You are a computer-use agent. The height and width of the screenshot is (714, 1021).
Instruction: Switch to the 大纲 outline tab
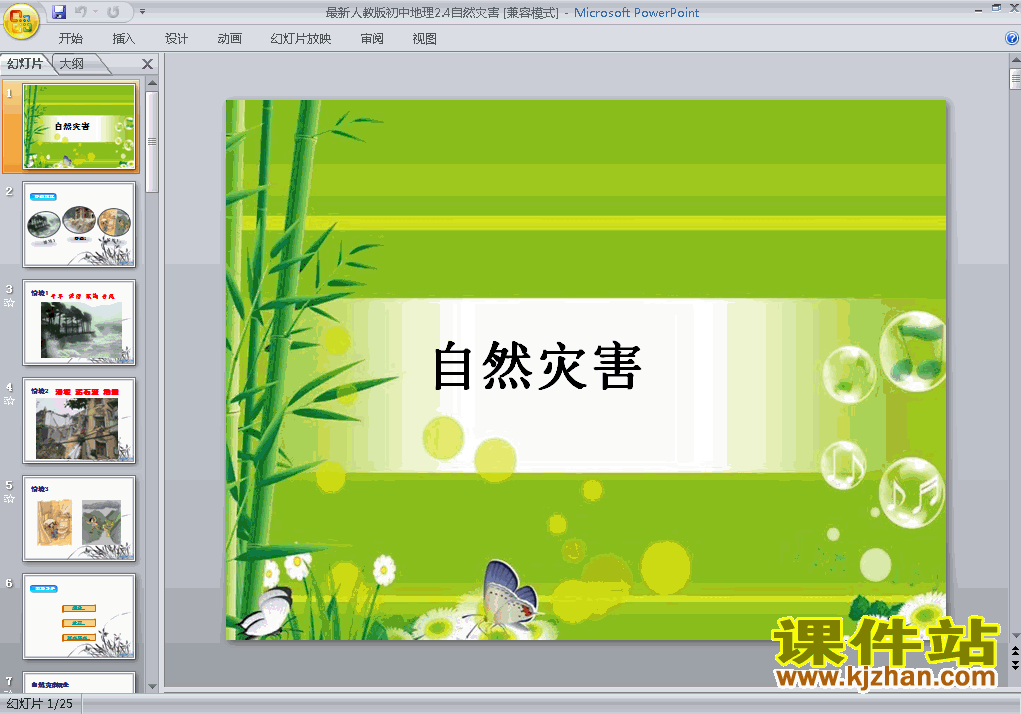[x=72, y=63]
